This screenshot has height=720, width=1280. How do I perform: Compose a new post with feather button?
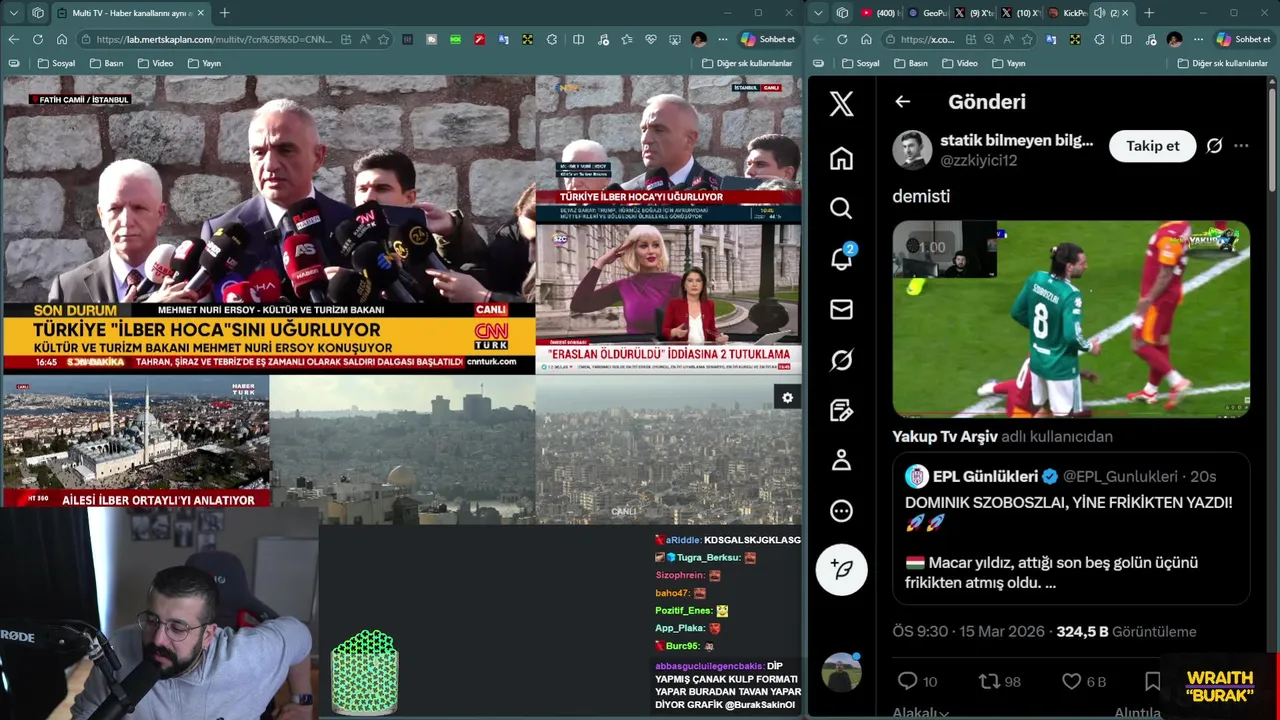tap(841, 569)
